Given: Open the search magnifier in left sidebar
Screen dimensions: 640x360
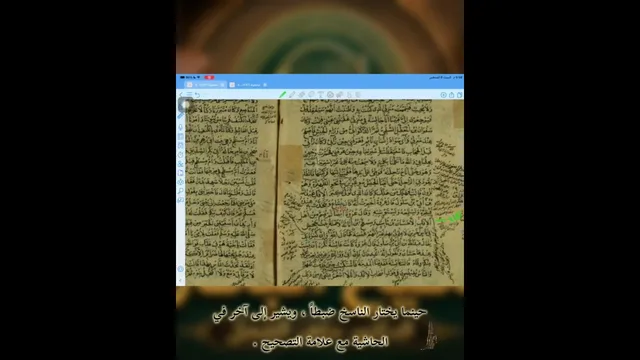Looking at the screenshot, I should tap(180, 191).
